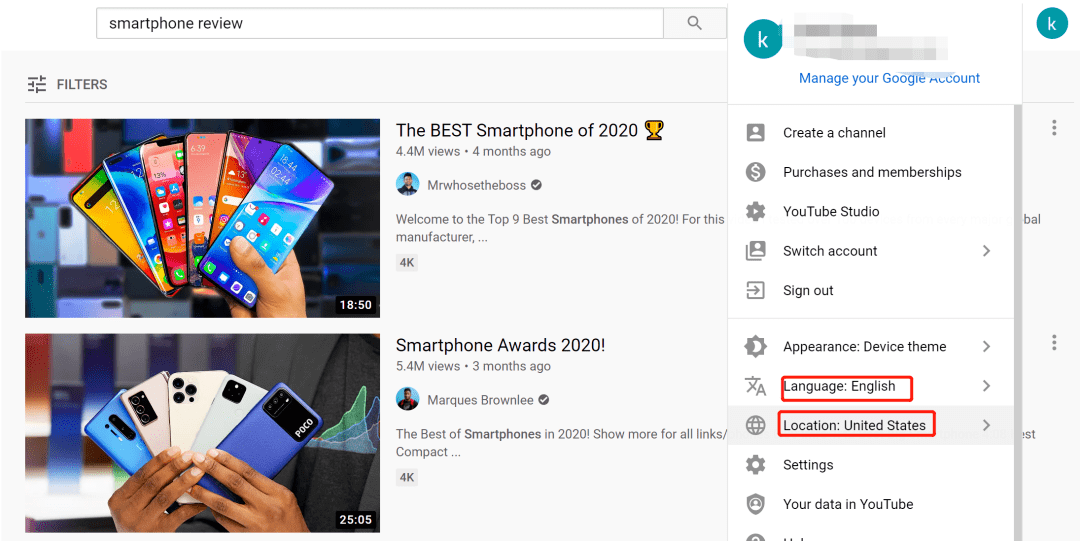
Task: Expand the Appearance: Device theme chevron
Action: [x=986, y=346]
